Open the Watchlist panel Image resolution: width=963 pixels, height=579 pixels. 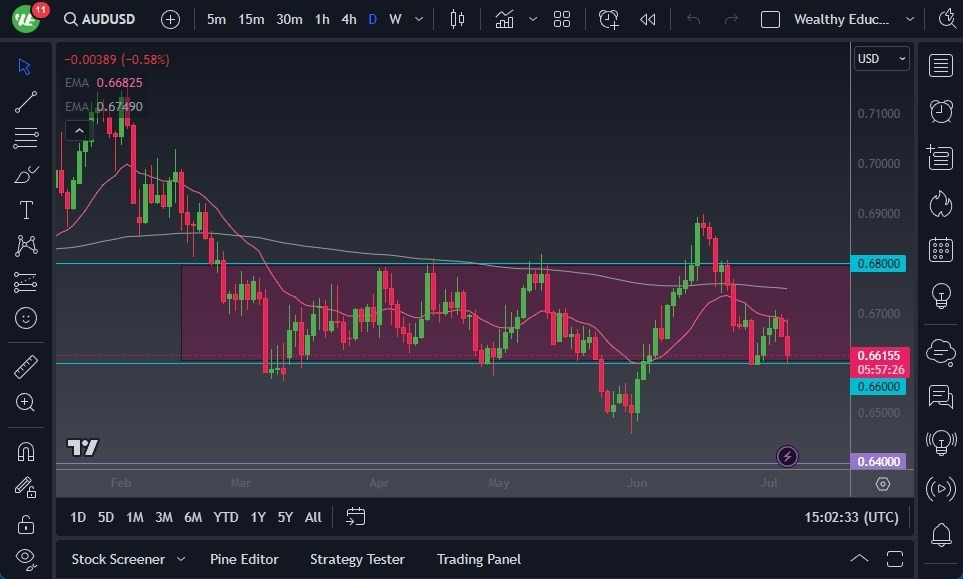(940, 65)
